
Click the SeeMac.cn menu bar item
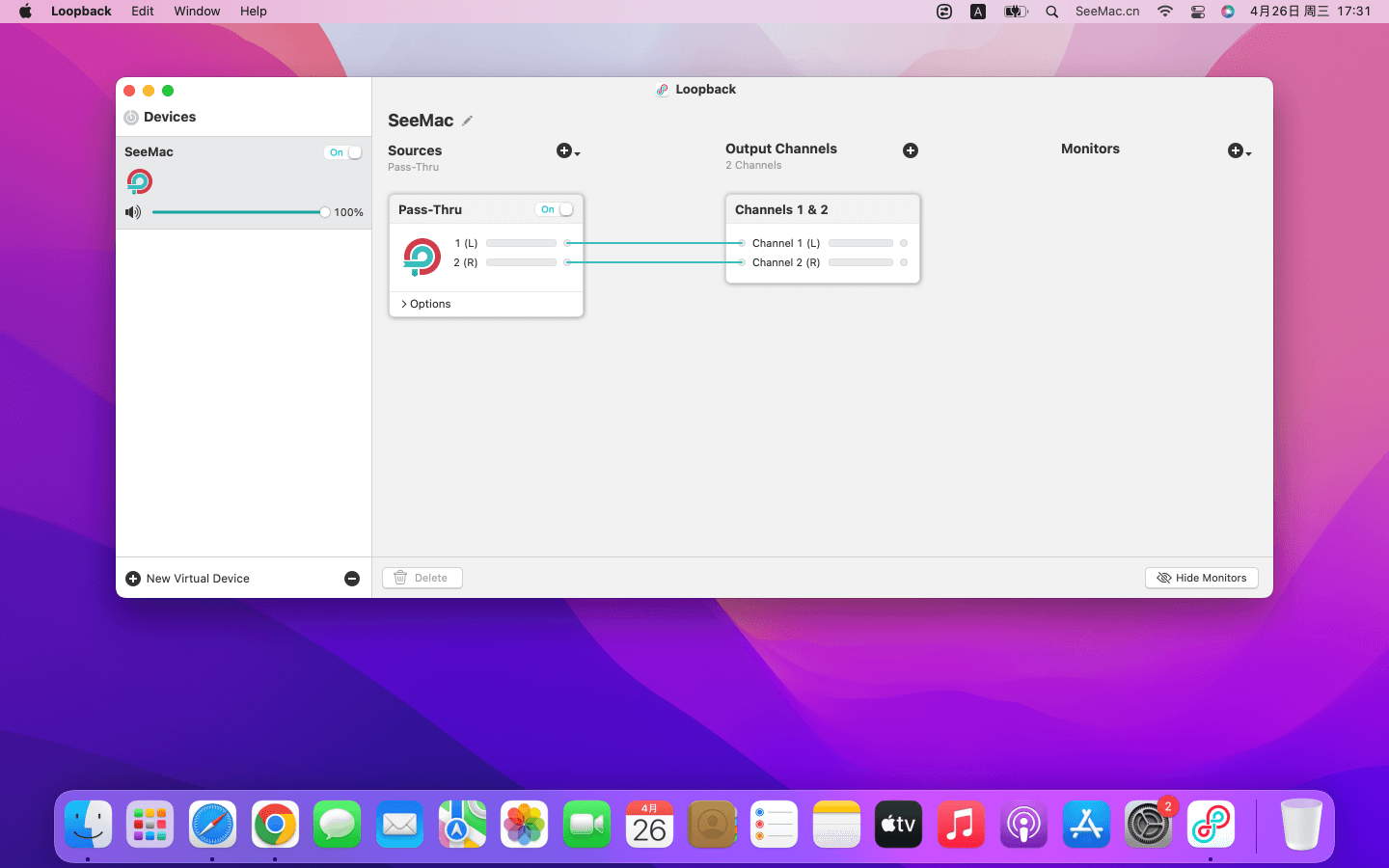pyautogui.click(x=1107, y=12)
